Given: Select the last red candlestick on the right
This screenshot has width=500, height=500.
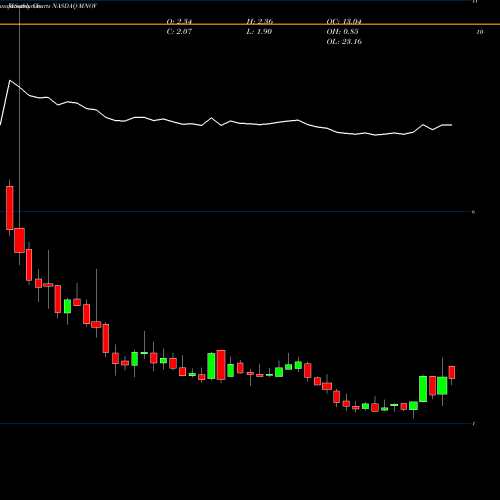Looking at the screenshot, I should tap(452, 372).
